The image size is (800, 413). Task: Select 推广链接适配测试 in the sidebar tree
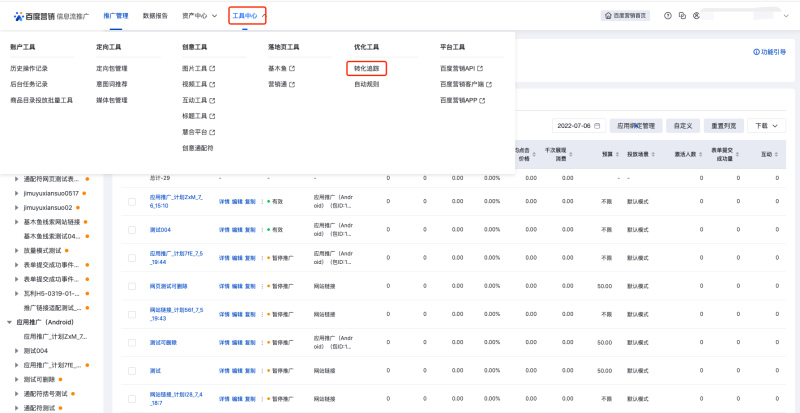[52, 308]
